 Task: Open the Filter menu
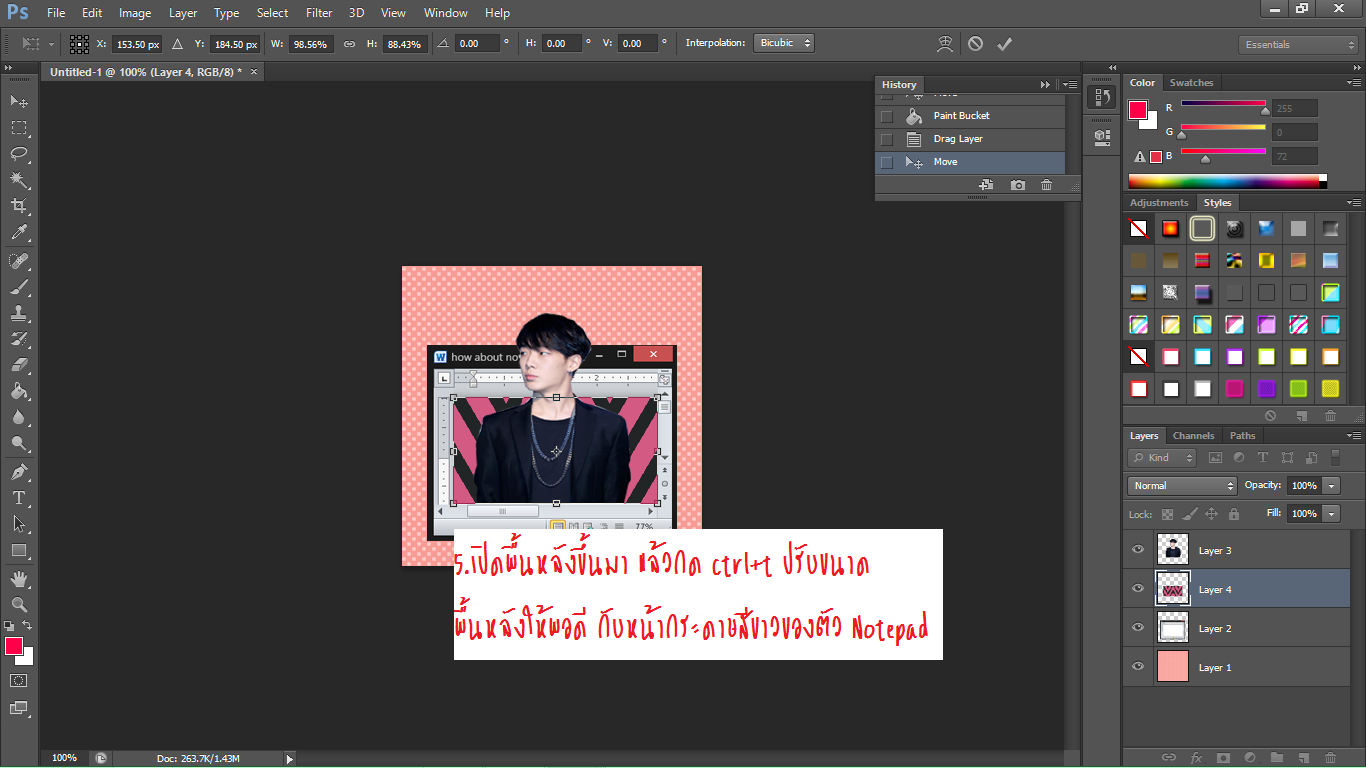point(319,13)
